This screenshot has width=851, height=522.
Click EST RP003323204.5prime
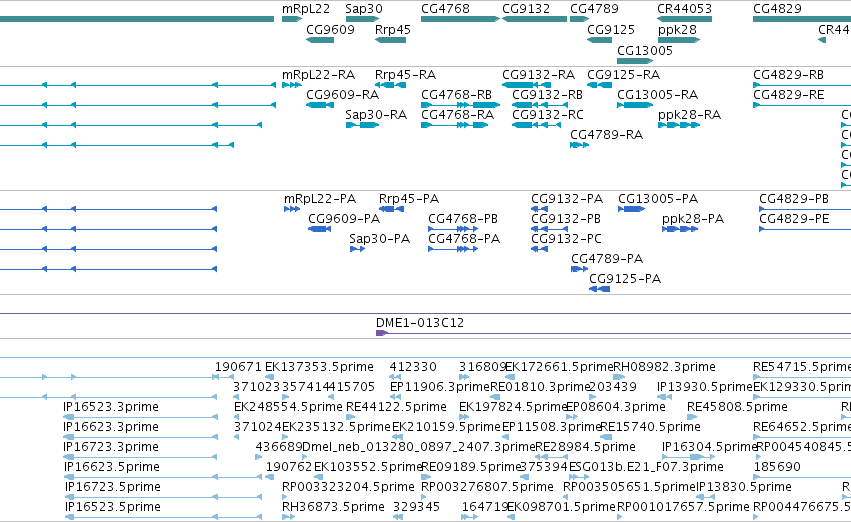tap(284, 498)
